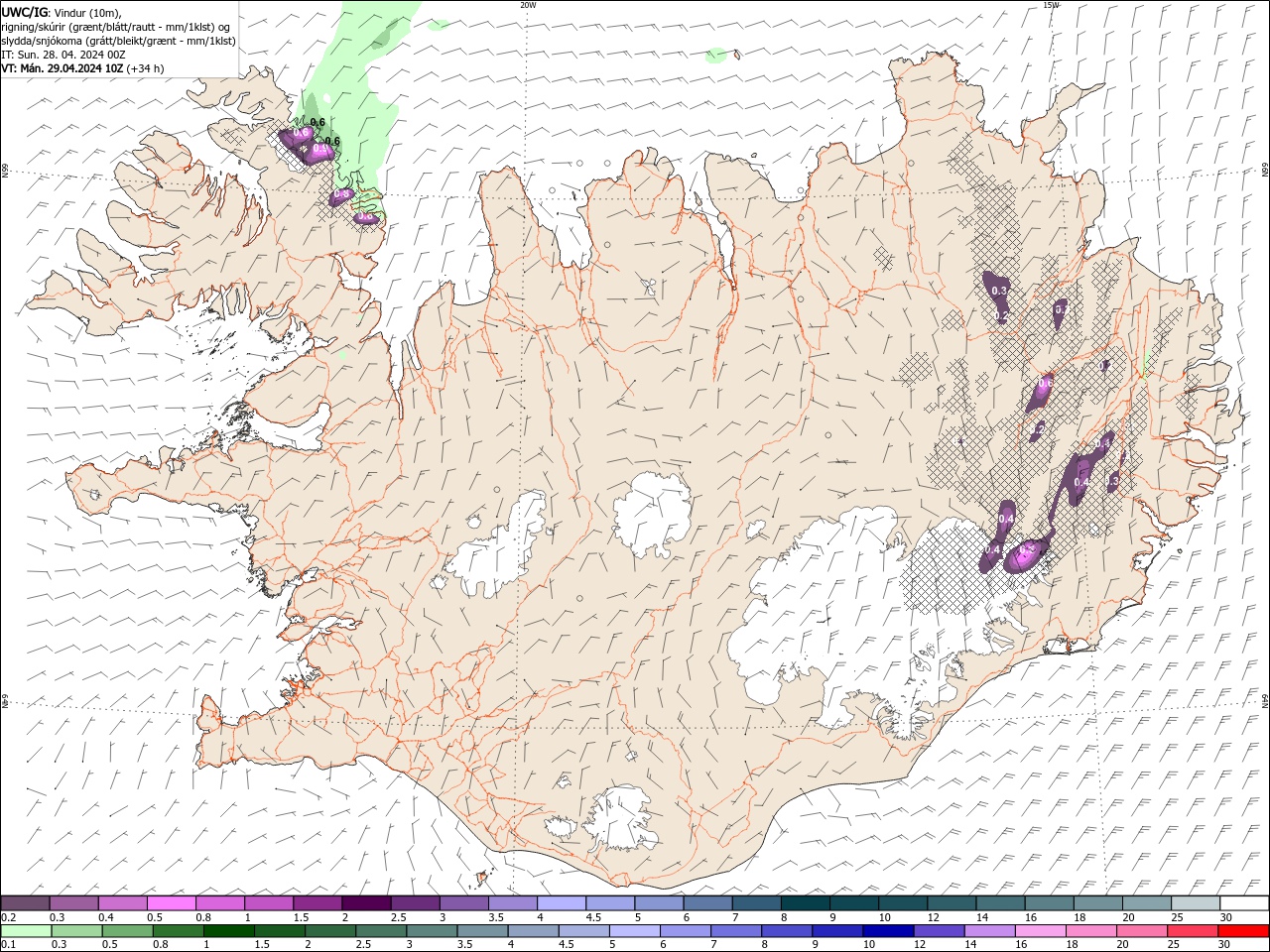The height and width of the screenshot is (952, 1270).
Task: Pick the deep navy 10 rain scale swatch
Action: pos(887,931)
